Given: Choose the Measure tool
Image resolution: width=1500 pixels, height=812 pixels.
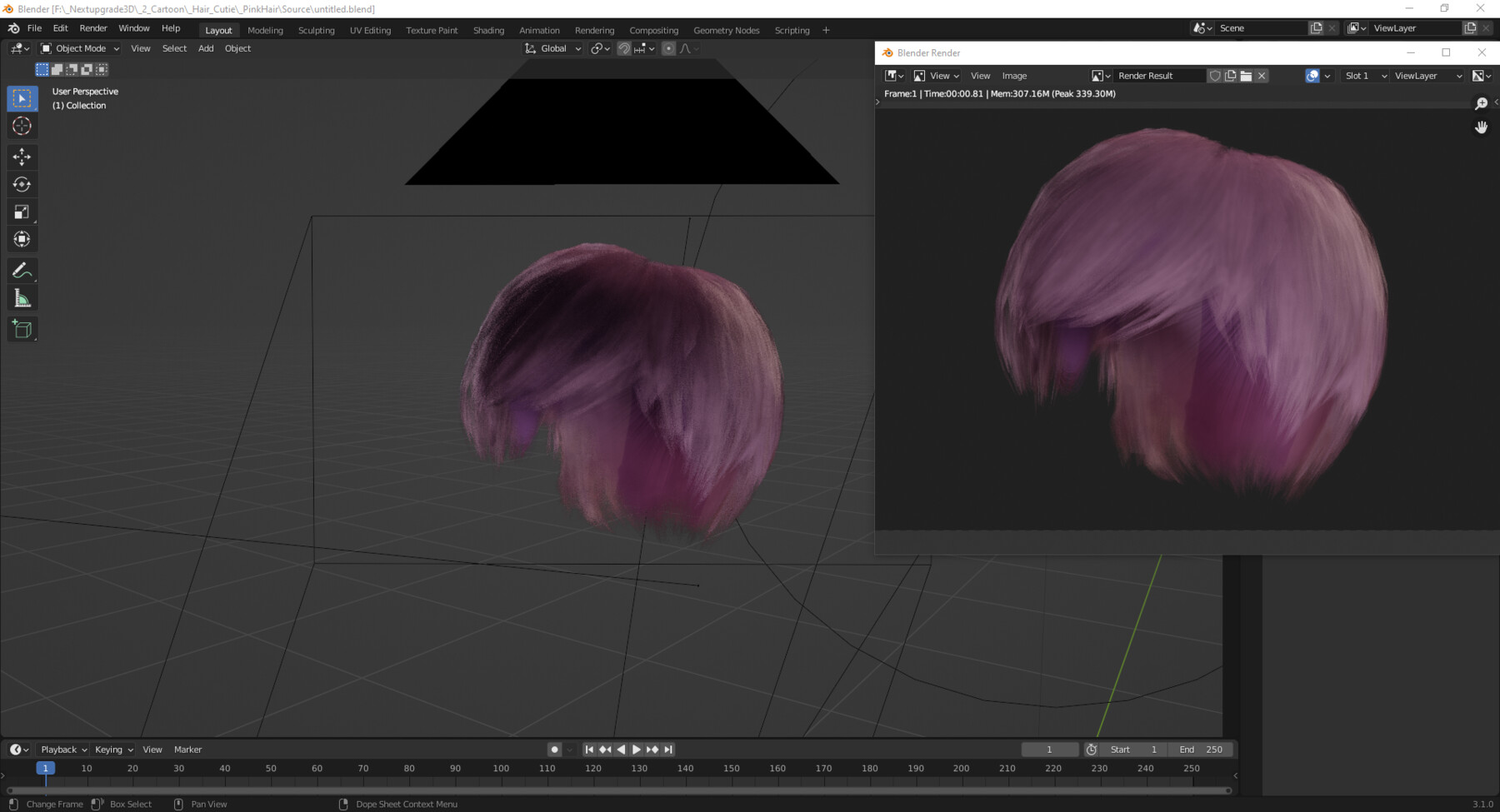Looking at the screenshot, I should tap(22, 298).
